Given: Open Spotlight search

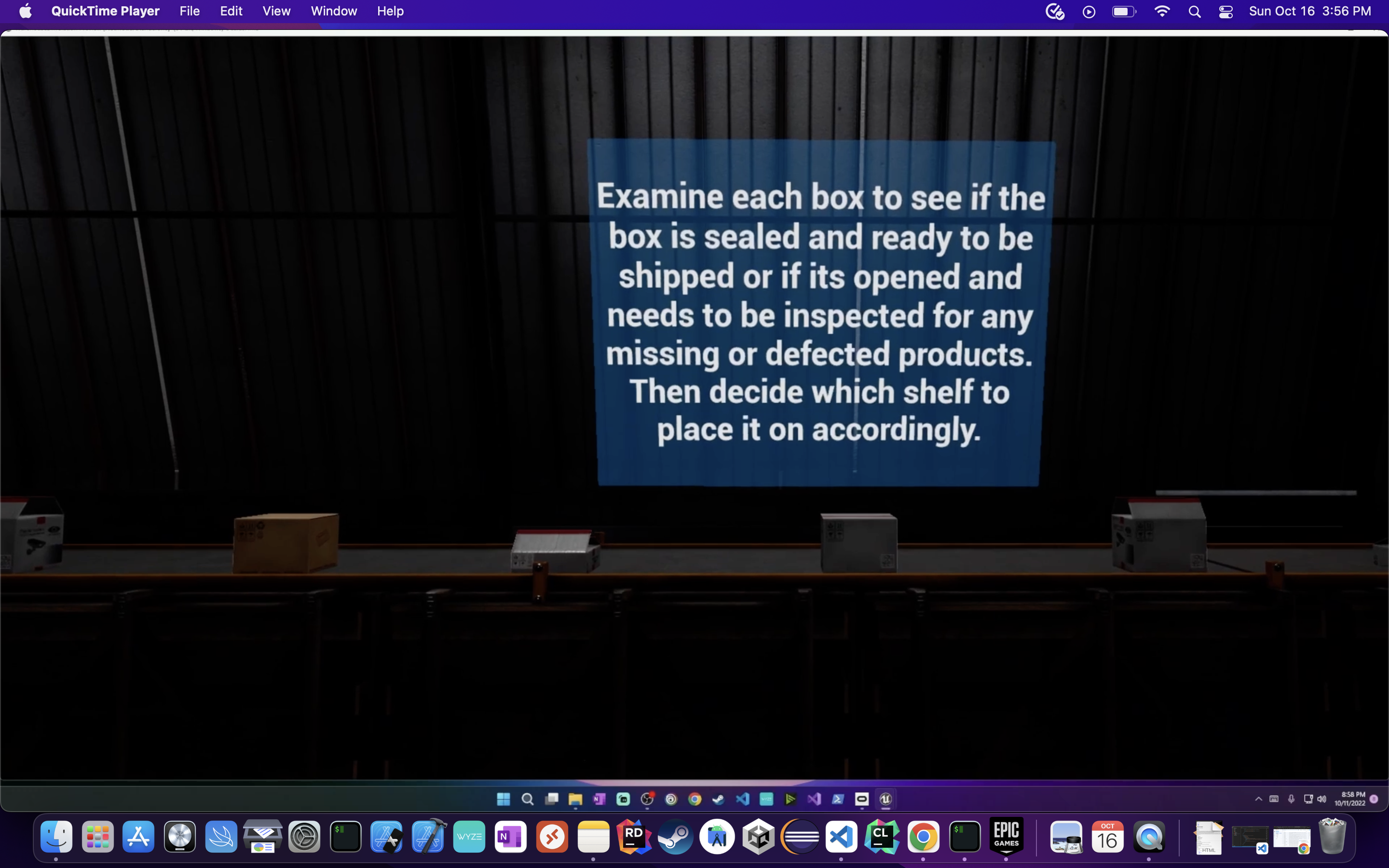Looking at the screenshot, I should tap(1195, 12).
